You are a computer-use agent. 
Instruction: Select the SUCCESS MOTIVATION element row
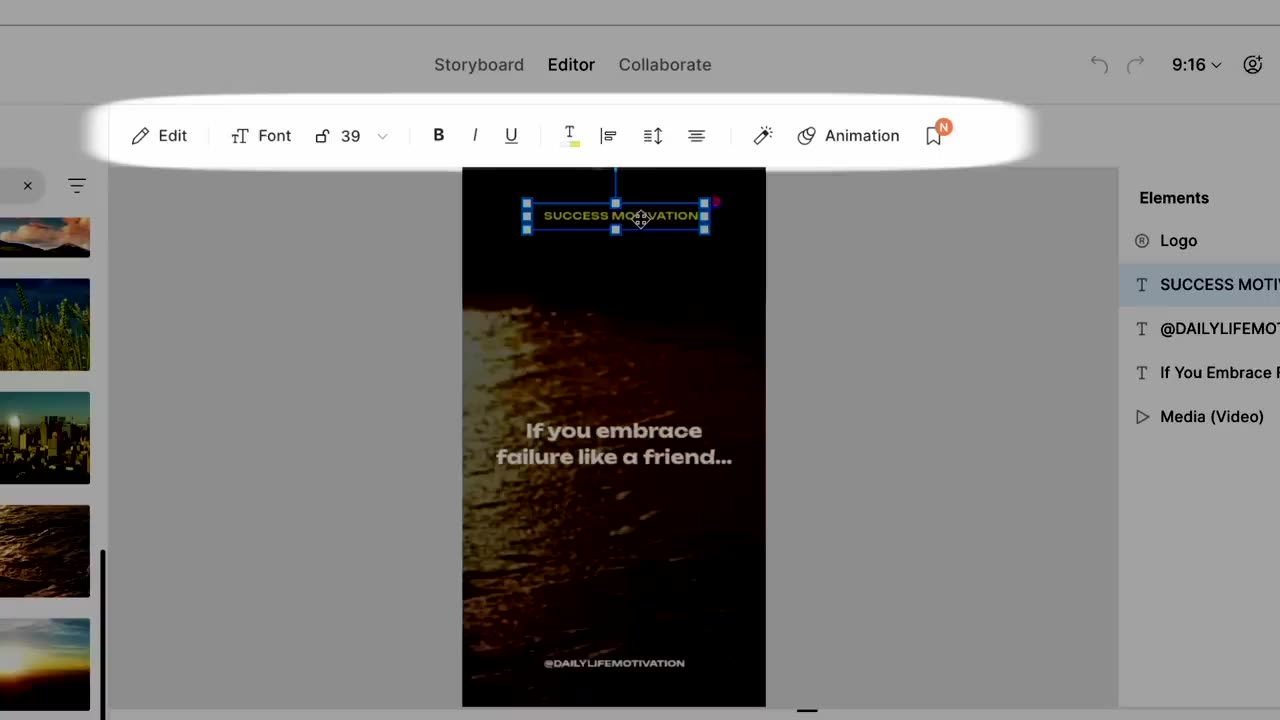click(x=1199, y=285)
